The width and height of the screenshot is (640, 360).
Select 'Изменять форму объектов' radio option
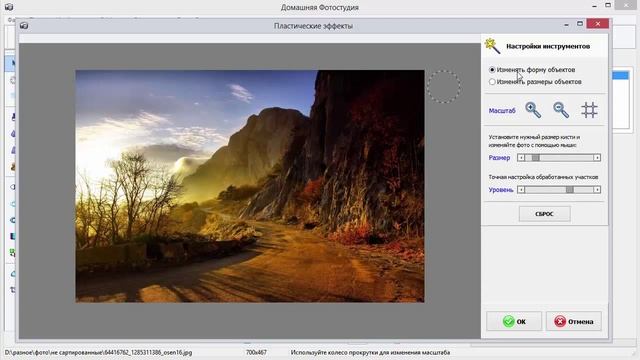(x=492, y=70)
